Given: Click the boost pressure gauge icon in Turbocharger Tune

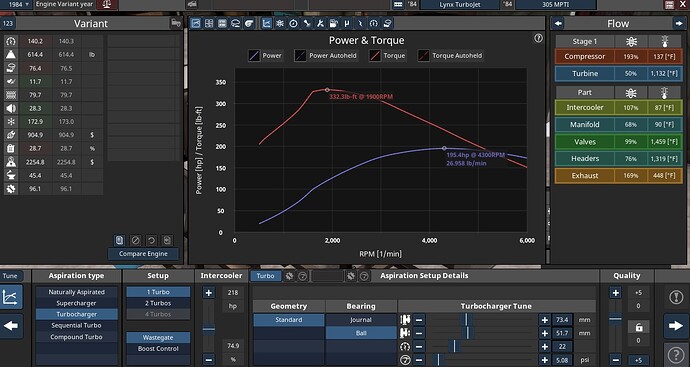Looking at the screenshot, I should (405, 360).
